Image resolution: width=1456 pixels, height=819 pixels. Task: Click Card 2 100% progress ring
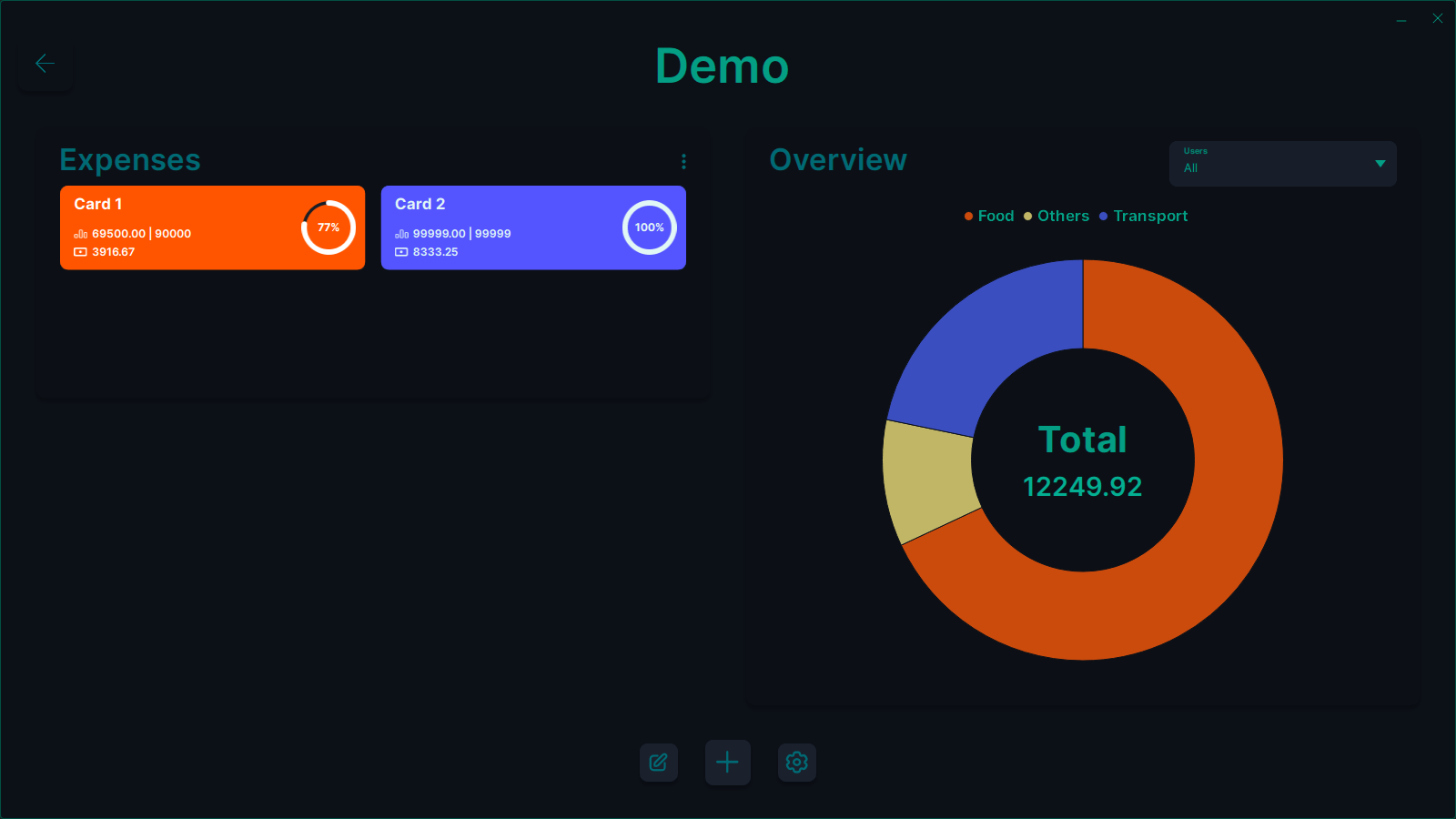tap(650, 227)
